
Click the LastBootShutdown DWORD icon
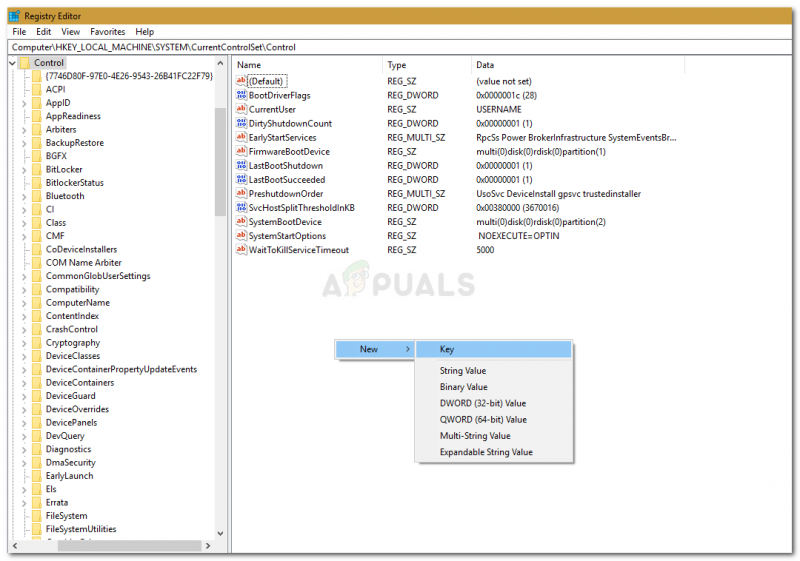[x=241, y=165]
